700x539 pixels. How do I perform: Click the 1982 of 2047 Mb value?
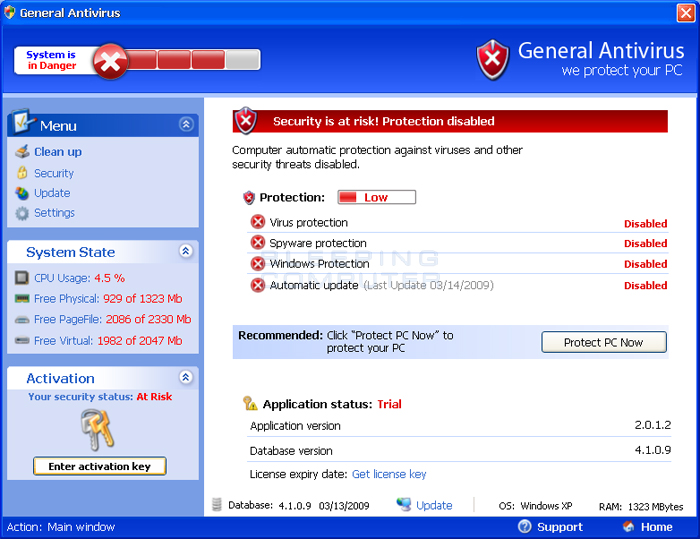(140, 340)
